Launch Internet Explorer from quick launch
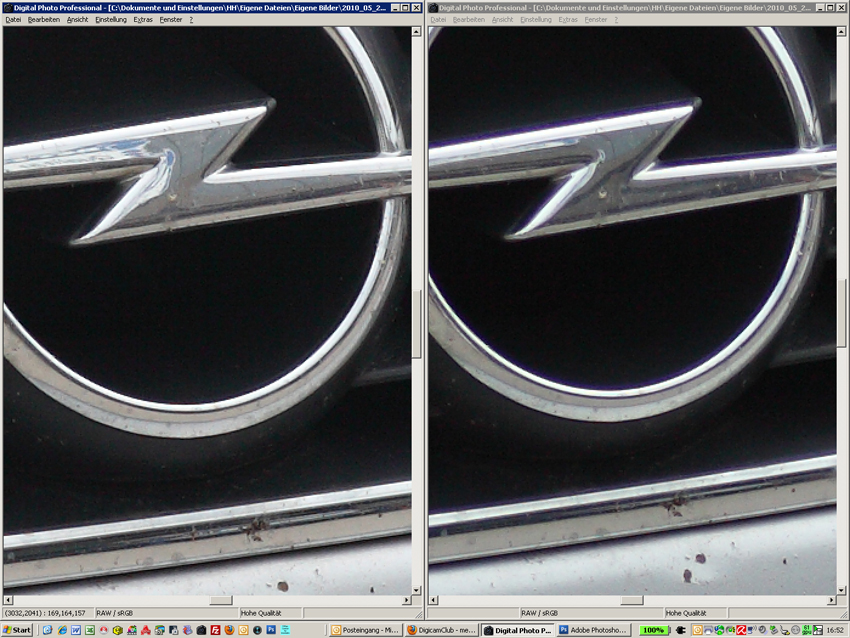850x638 pixels. (62, 630)
